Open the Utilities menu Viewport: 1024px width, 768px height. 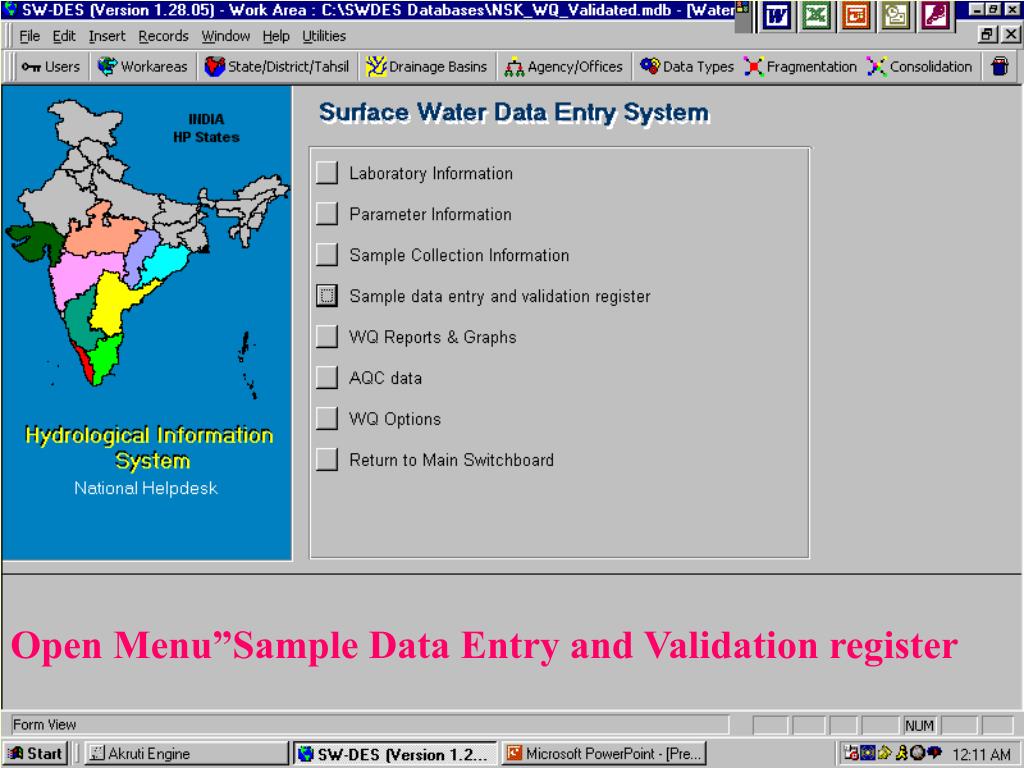(x=324, y=36)
